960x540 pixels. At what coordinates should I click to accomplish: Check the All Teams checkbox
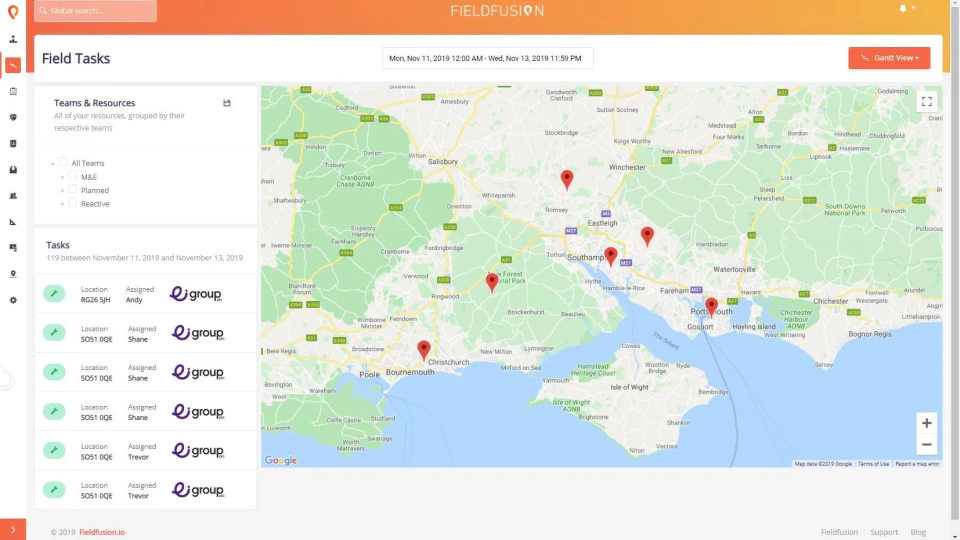click(x=63, y=162)
